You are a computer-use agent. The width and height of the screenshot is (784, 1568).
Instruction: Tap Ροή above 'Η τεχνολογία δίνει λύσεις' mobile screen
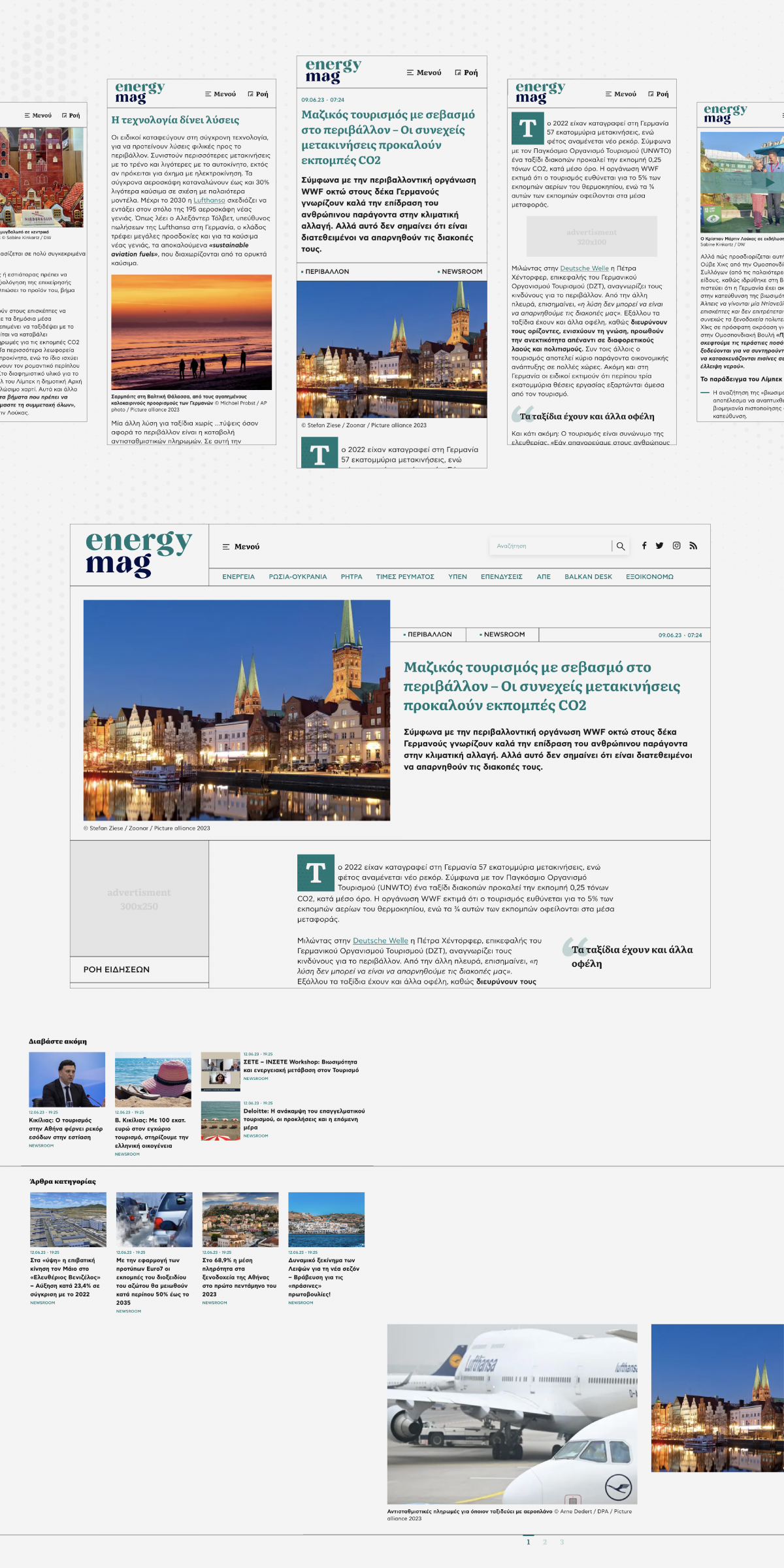coord(258,94)
